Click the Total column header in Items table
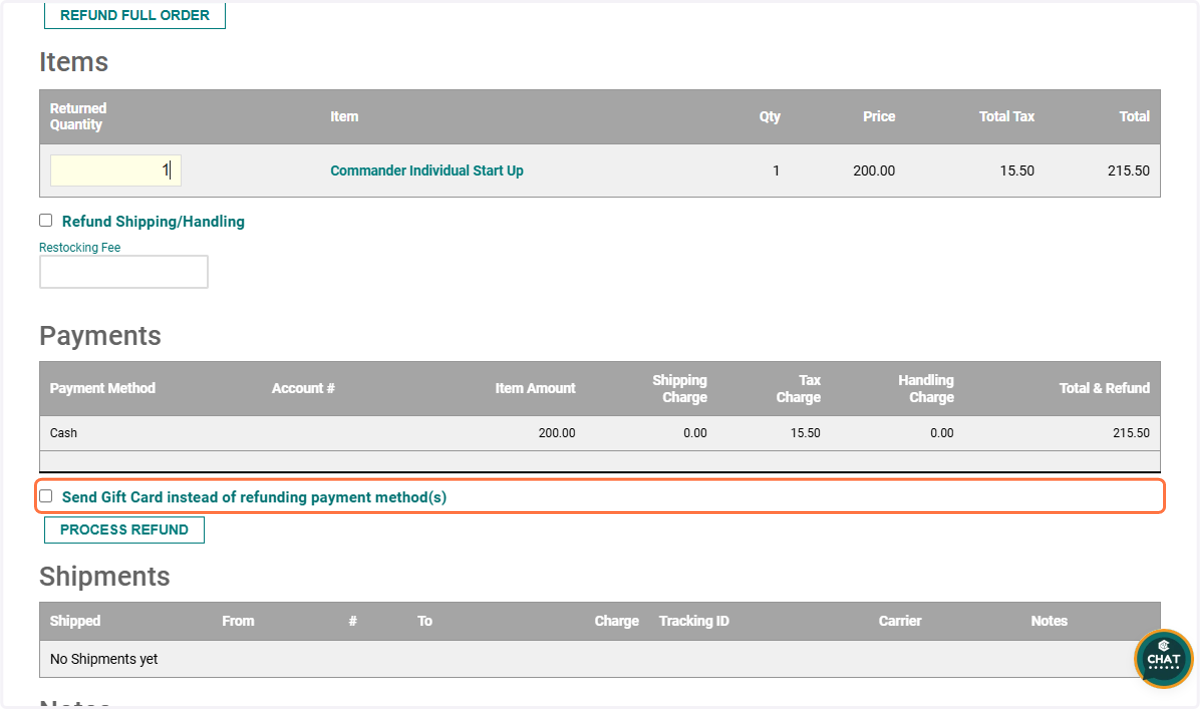 pos(1134,117)
